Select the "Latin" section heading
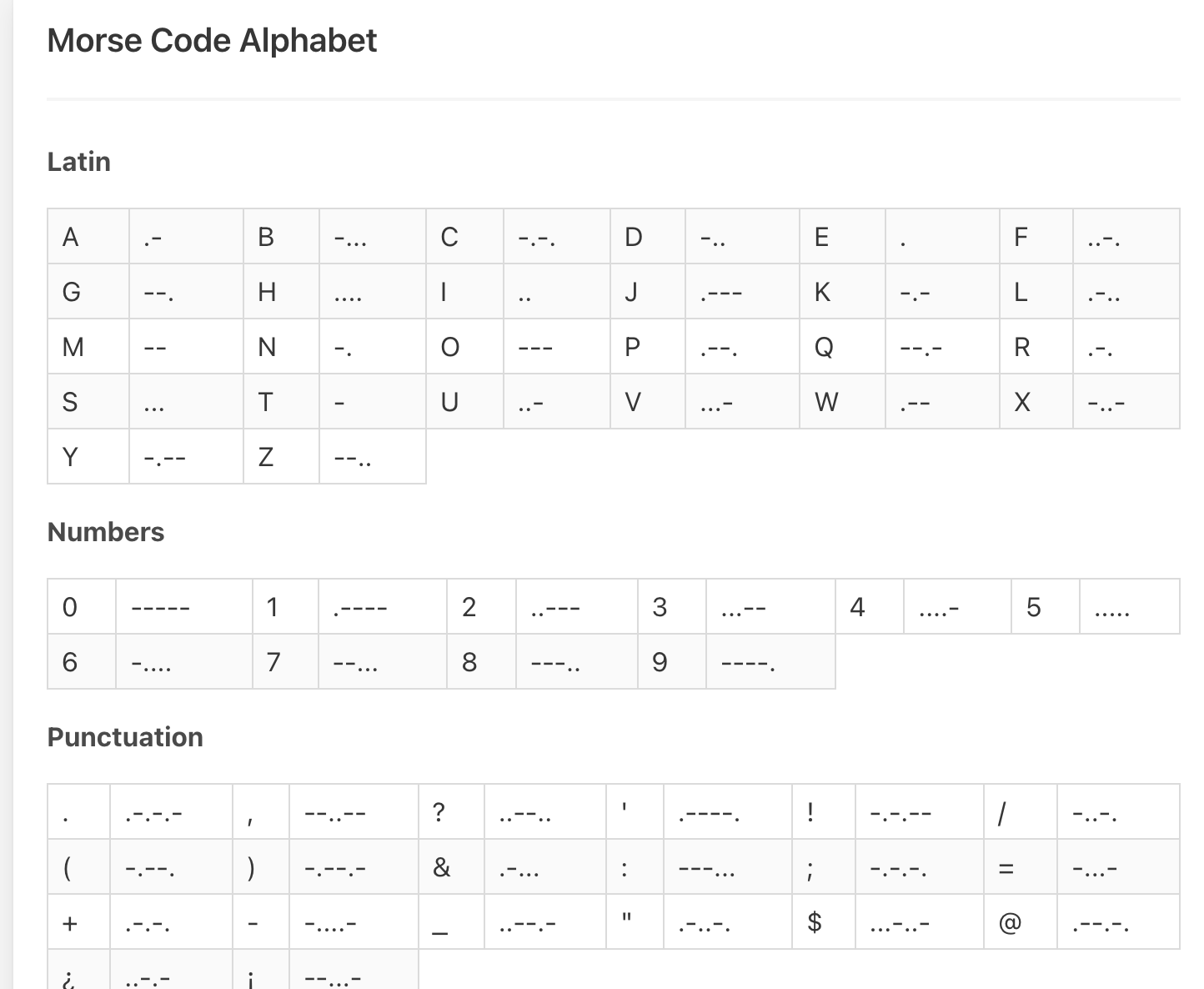 click(x=78, y=161)
